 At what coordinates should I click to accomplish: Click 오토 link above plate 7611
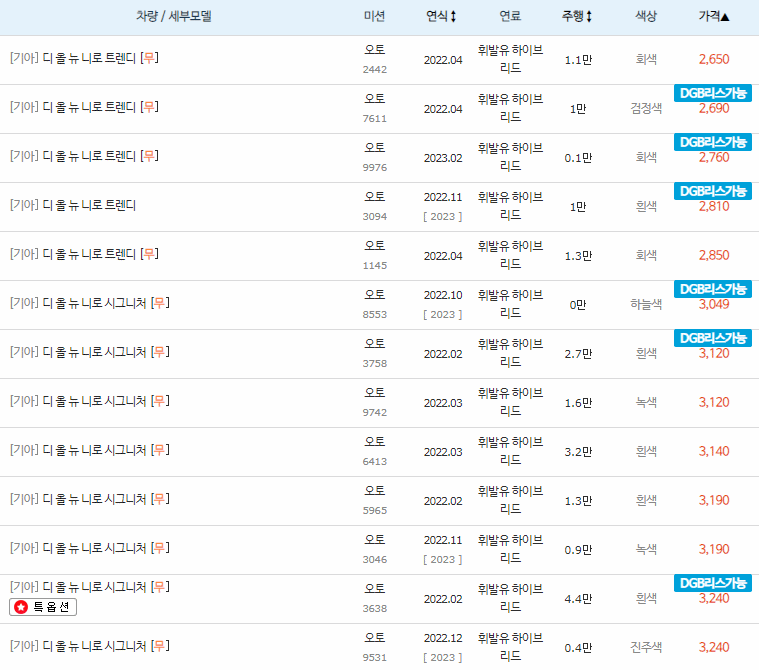(375, 98)
